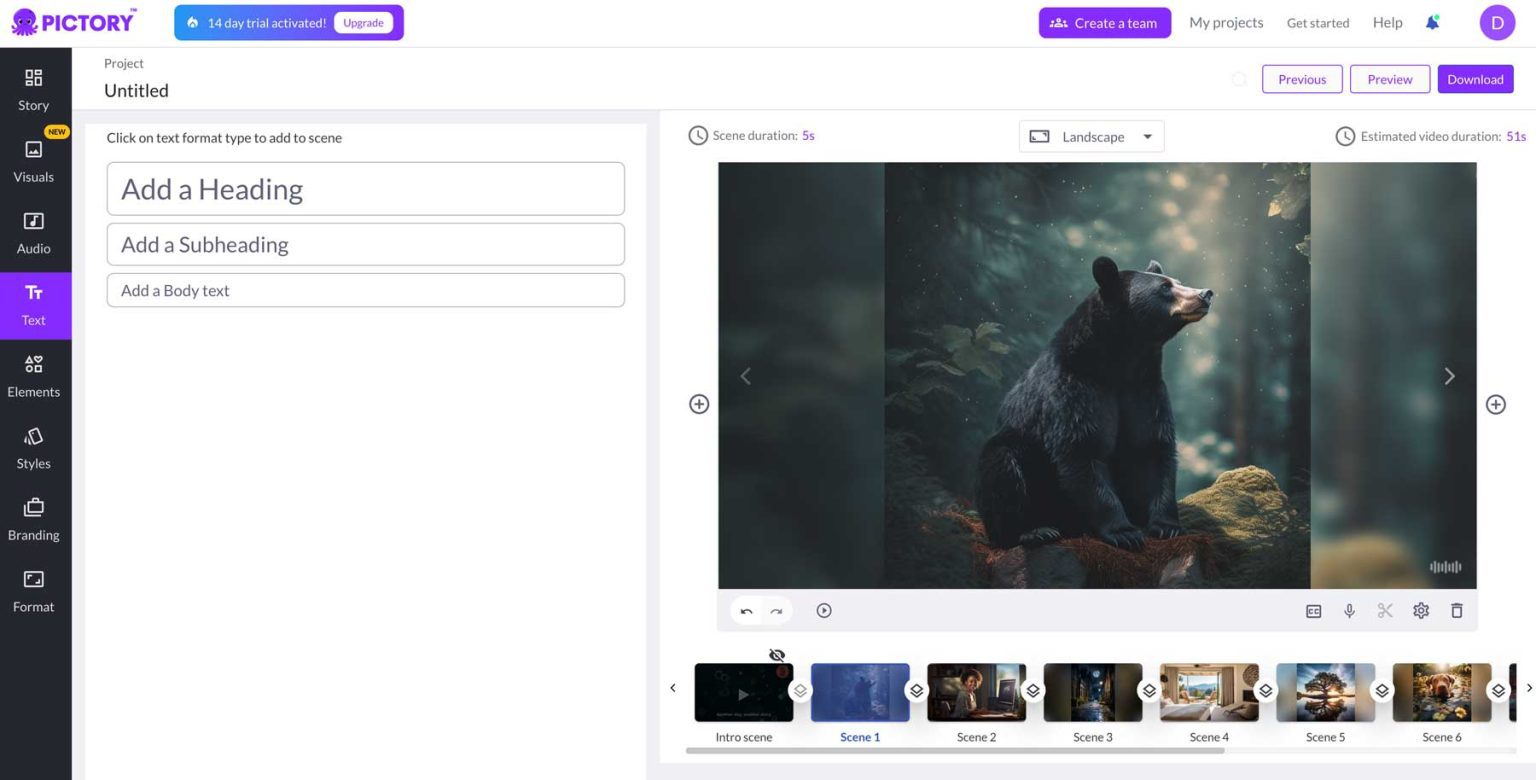Viewport: 1536px width, 780px height.
Task: Go to next scene with right chevron on preview
Action: (x=1449, y=376)
